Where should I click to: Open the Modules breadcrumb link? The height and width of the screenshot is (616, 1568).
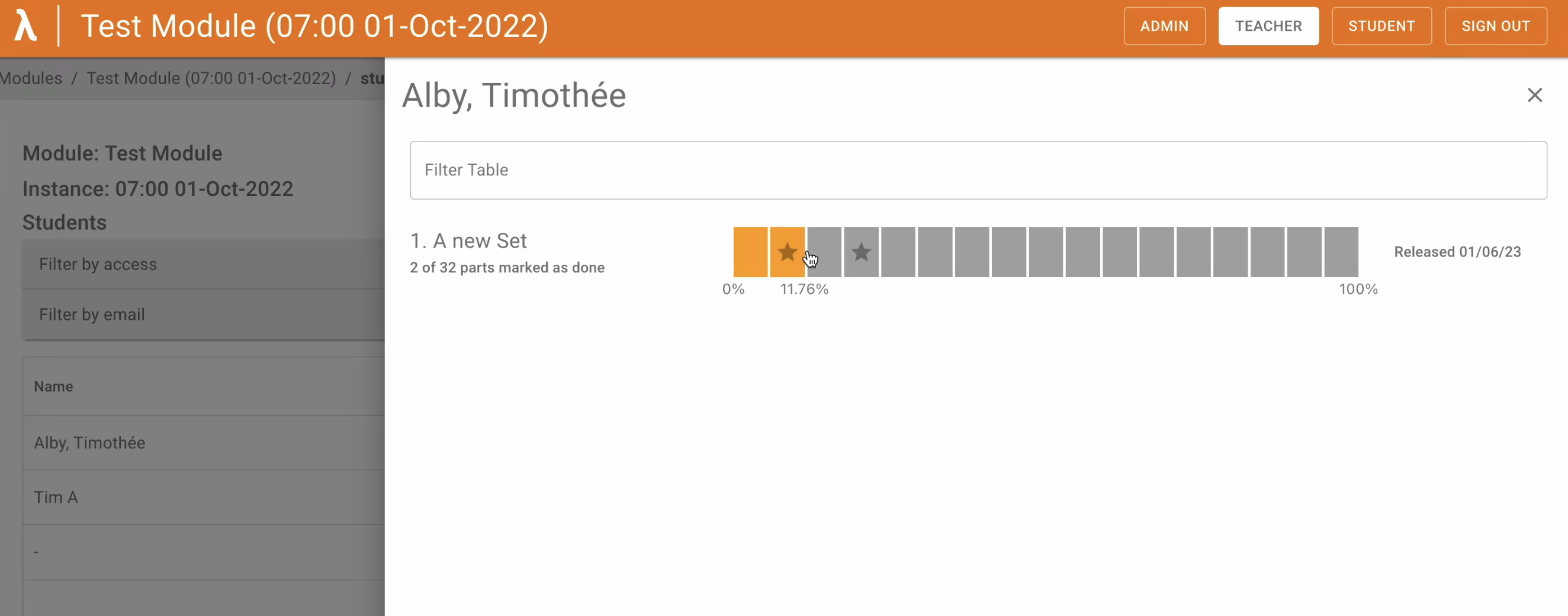point(30,78)
